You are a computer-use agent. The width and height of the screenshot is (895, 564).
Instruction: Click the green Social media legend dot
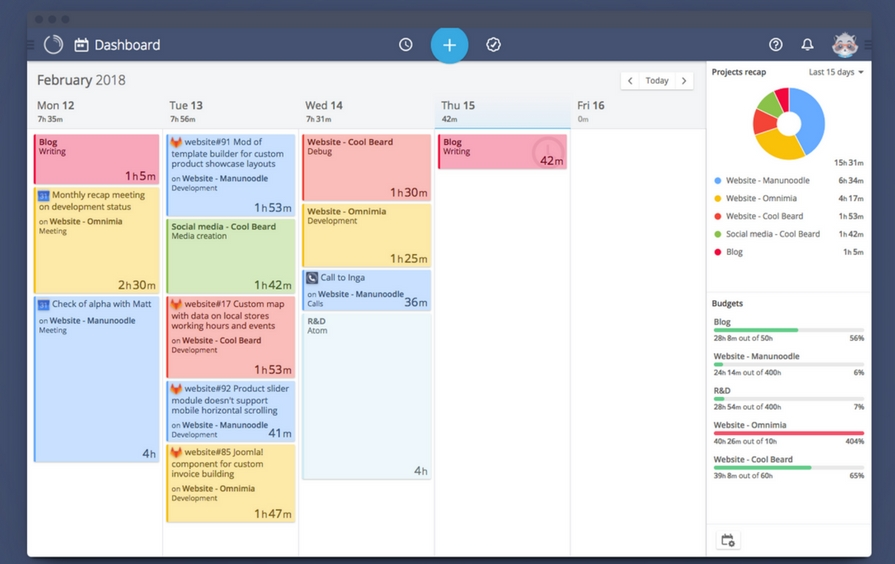coord(717,234)
